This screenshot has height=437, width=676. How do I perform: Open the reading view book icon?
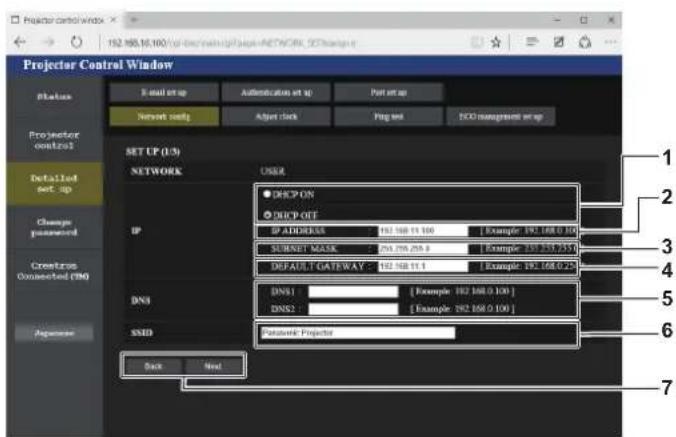coord(476,42)
